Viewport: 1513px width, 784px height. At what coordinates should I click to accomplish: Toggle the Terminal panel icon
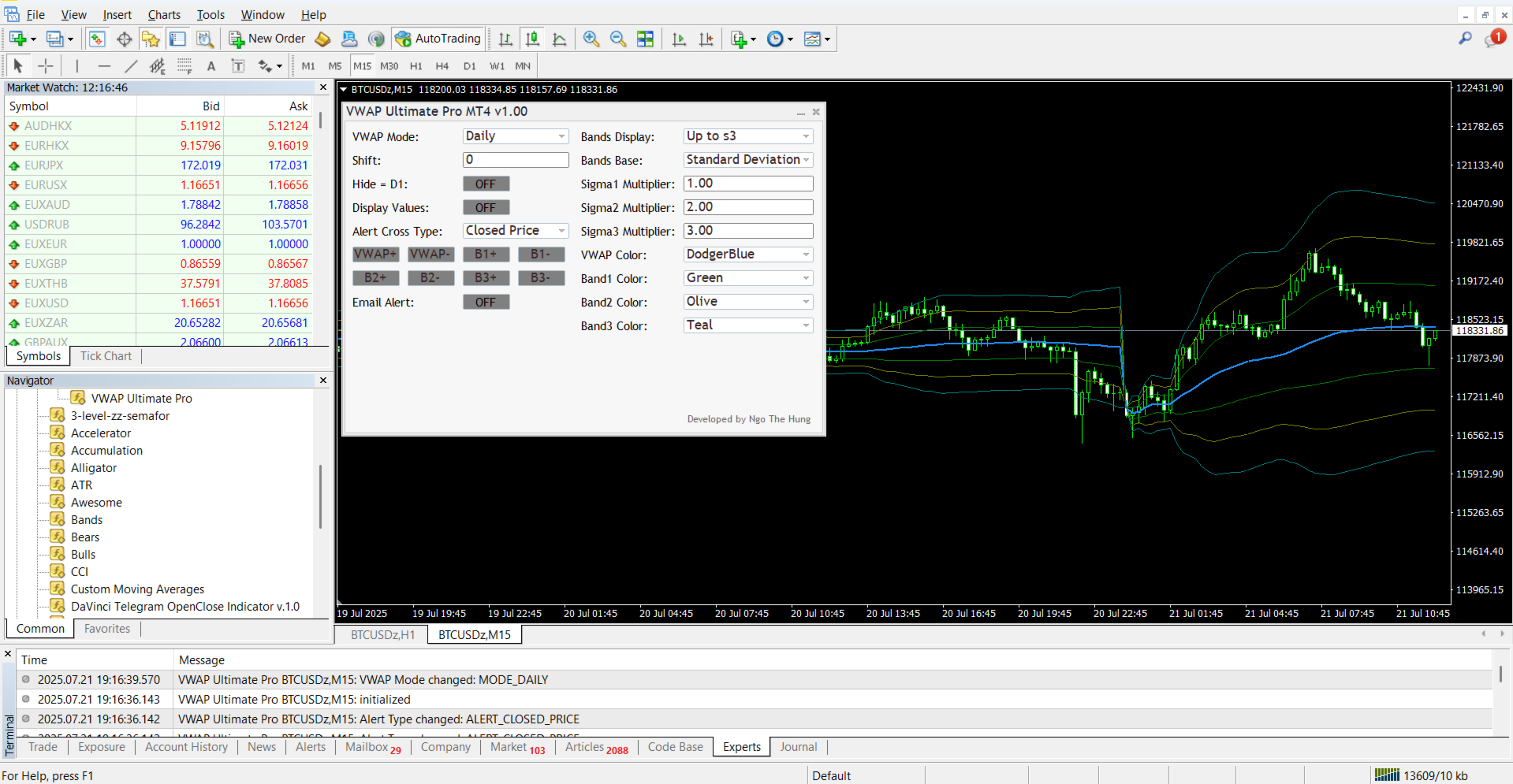pyautogui.click(x=178, y=39)
